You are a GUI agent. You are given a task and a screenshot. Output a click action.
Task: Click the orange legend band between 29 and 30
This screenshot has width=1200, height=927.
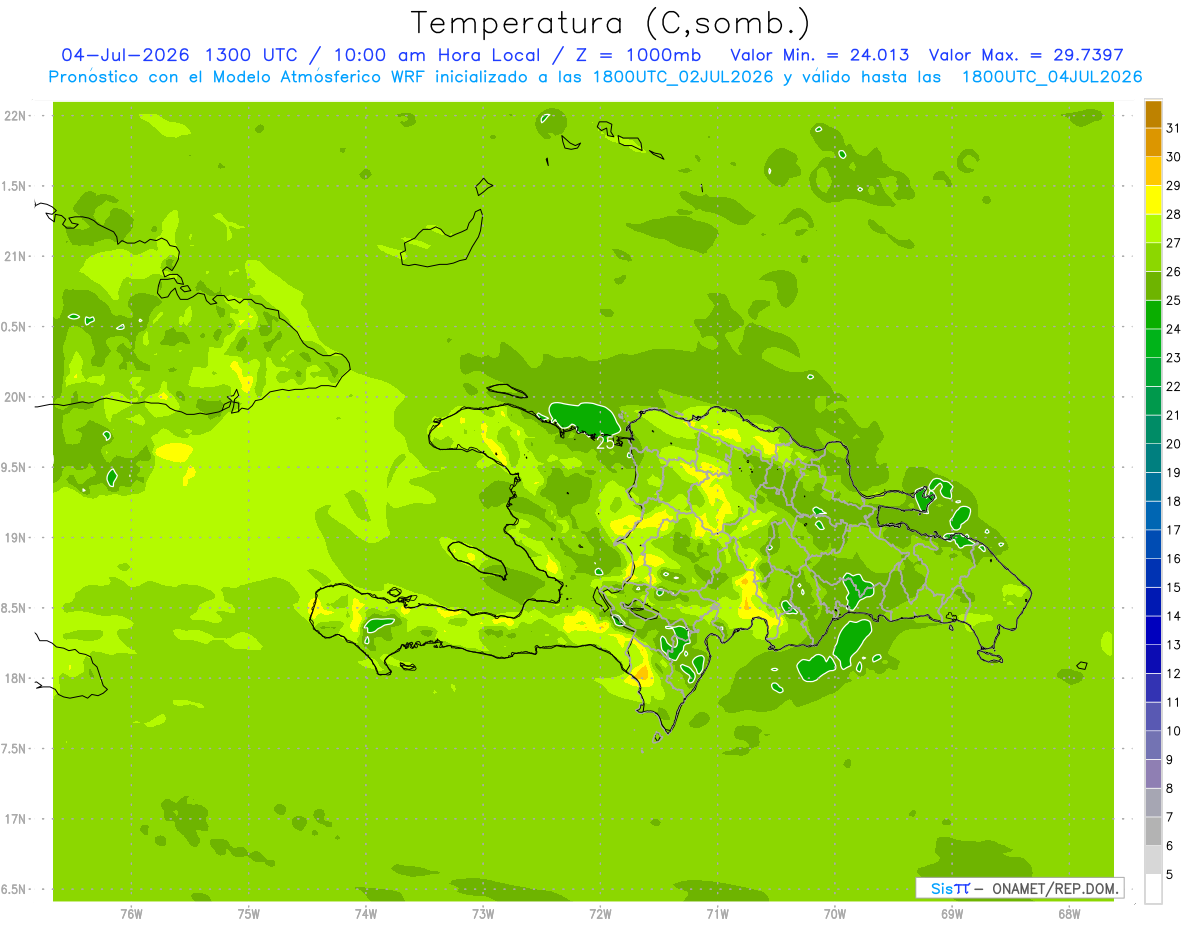pos(1153,171)
